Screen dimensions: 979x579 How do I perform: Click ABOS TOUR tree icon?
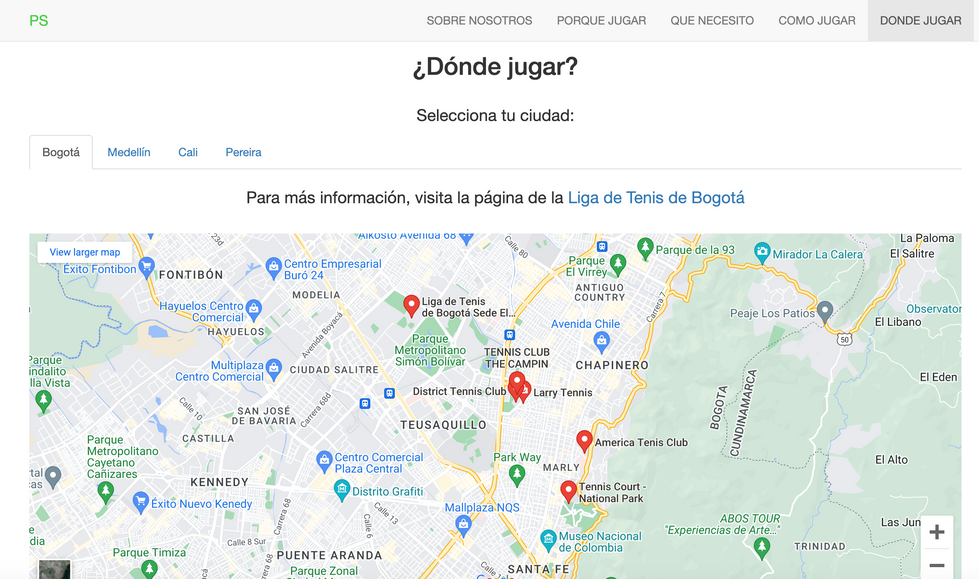point(761,548)
